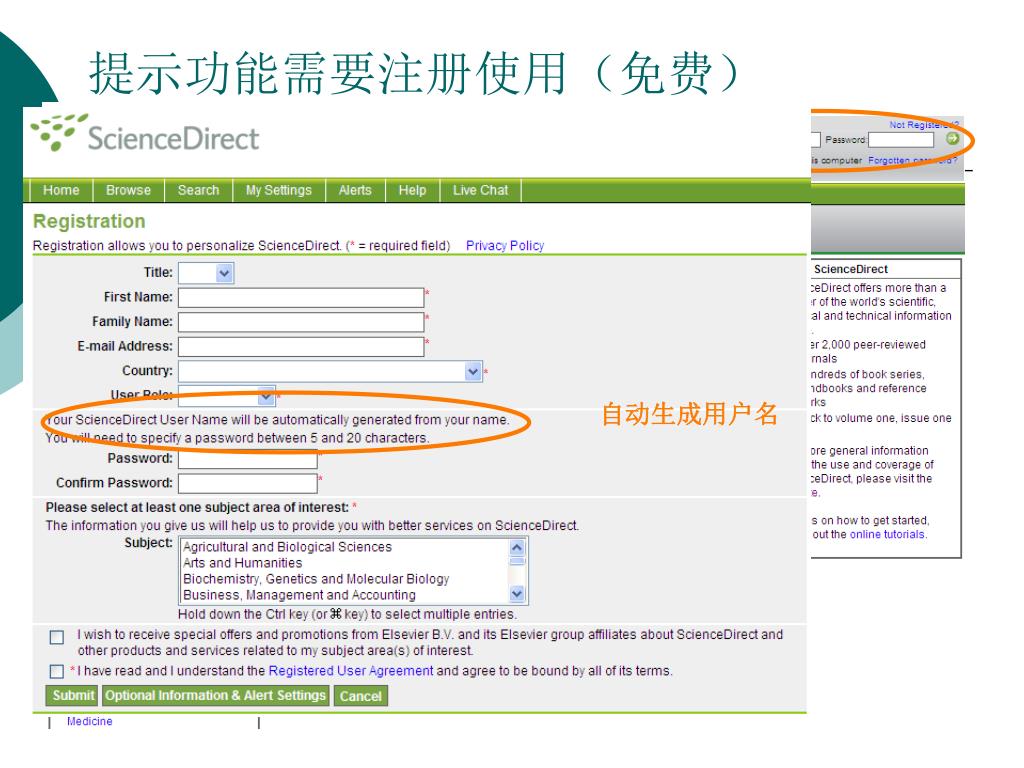This screenshot has height=768, width=1024.
Task: Tick the Registered User Agreement checkbox
Action: pyautogui.click(x=57, y=671)
